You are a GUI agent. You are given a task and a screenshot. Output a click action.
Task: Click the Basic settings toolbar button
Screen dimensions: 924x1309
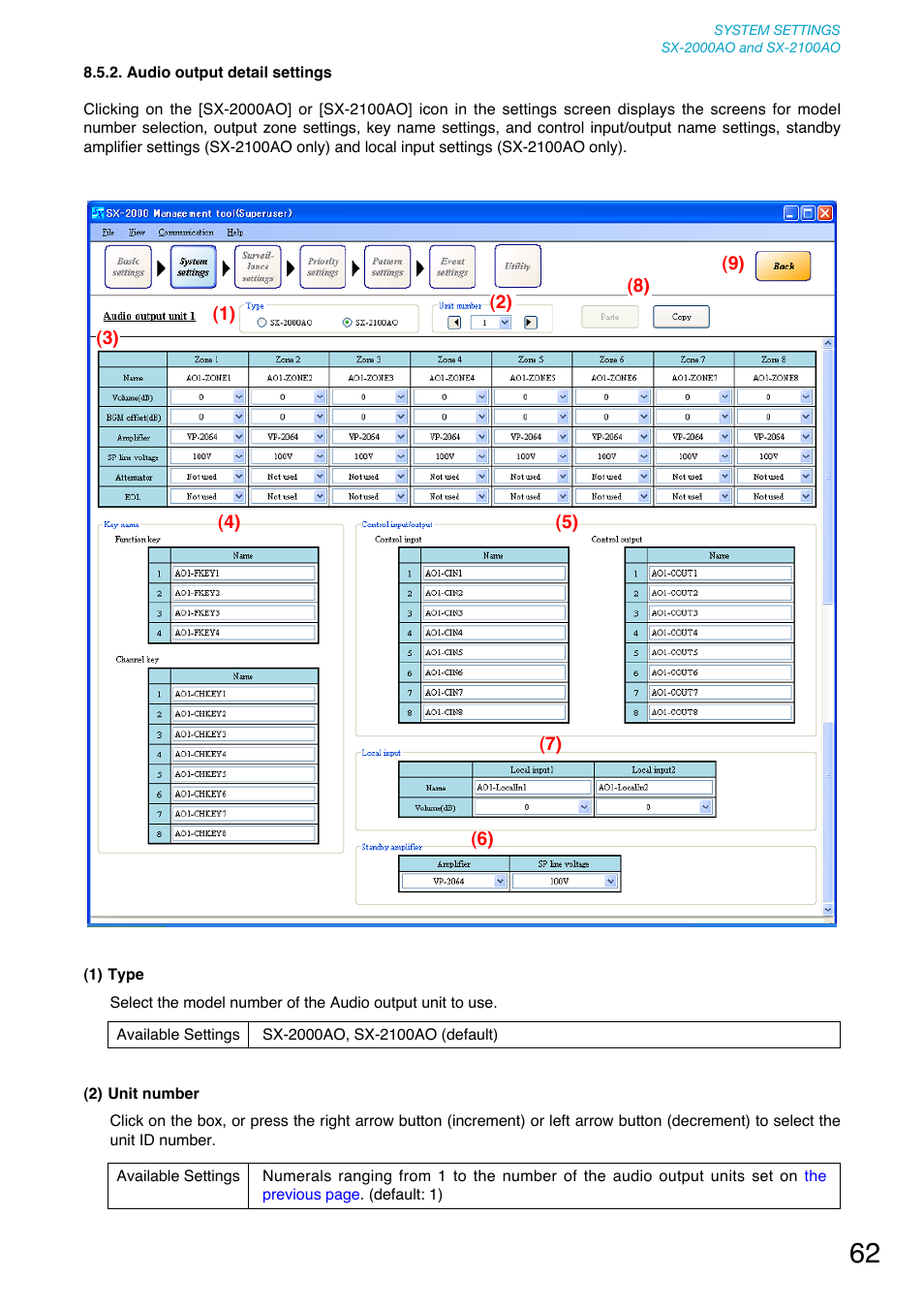pyautogui.click(x=128, y=266)
